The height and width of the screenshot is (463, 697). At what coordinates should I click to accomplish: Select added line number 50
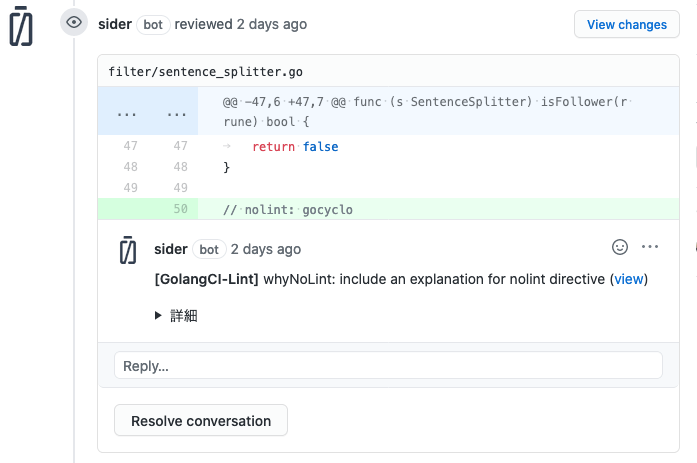180,209
